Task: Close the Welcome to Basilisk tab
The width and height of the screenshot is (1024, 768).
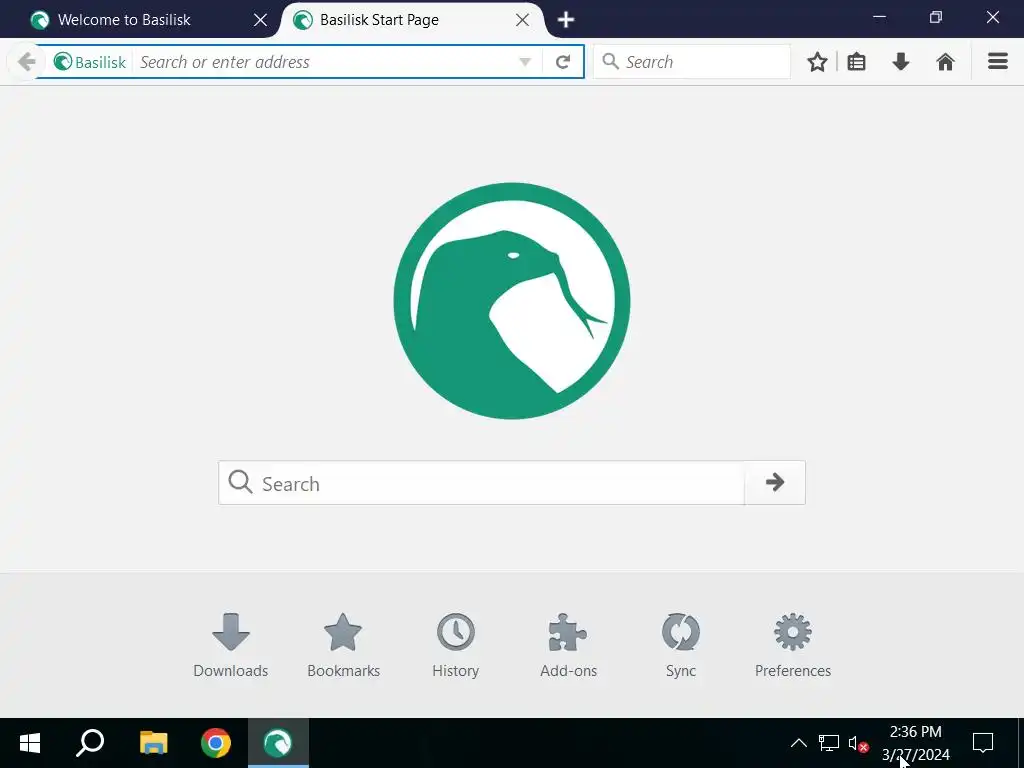Action: click(x=260, y=20)
